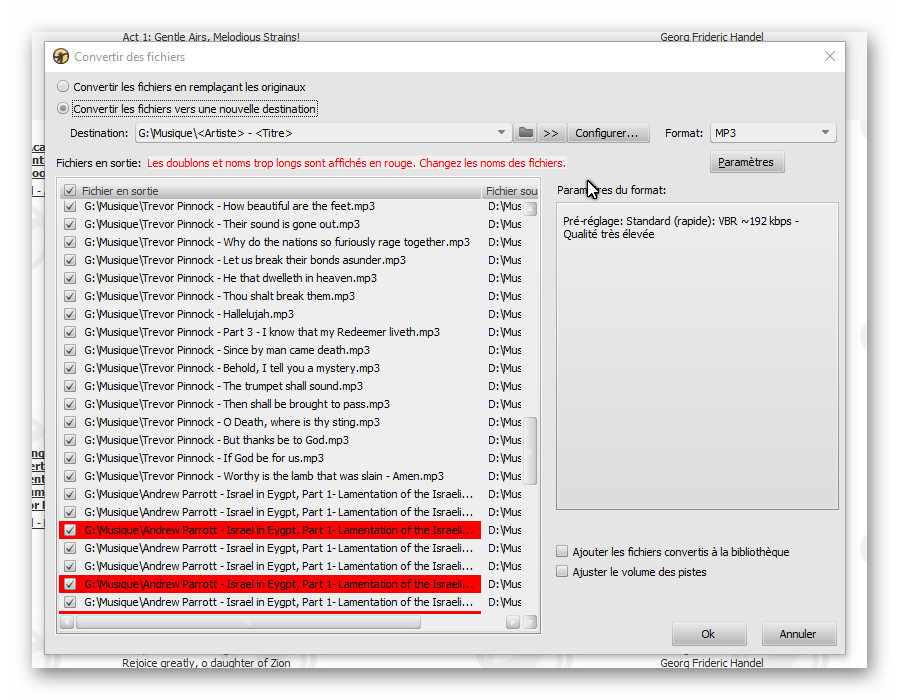The width and height of the screenshot is (899, 700).
Task: Open the Format MP3 dropdown
Action: pyautogui.click(x=825, y=133)
